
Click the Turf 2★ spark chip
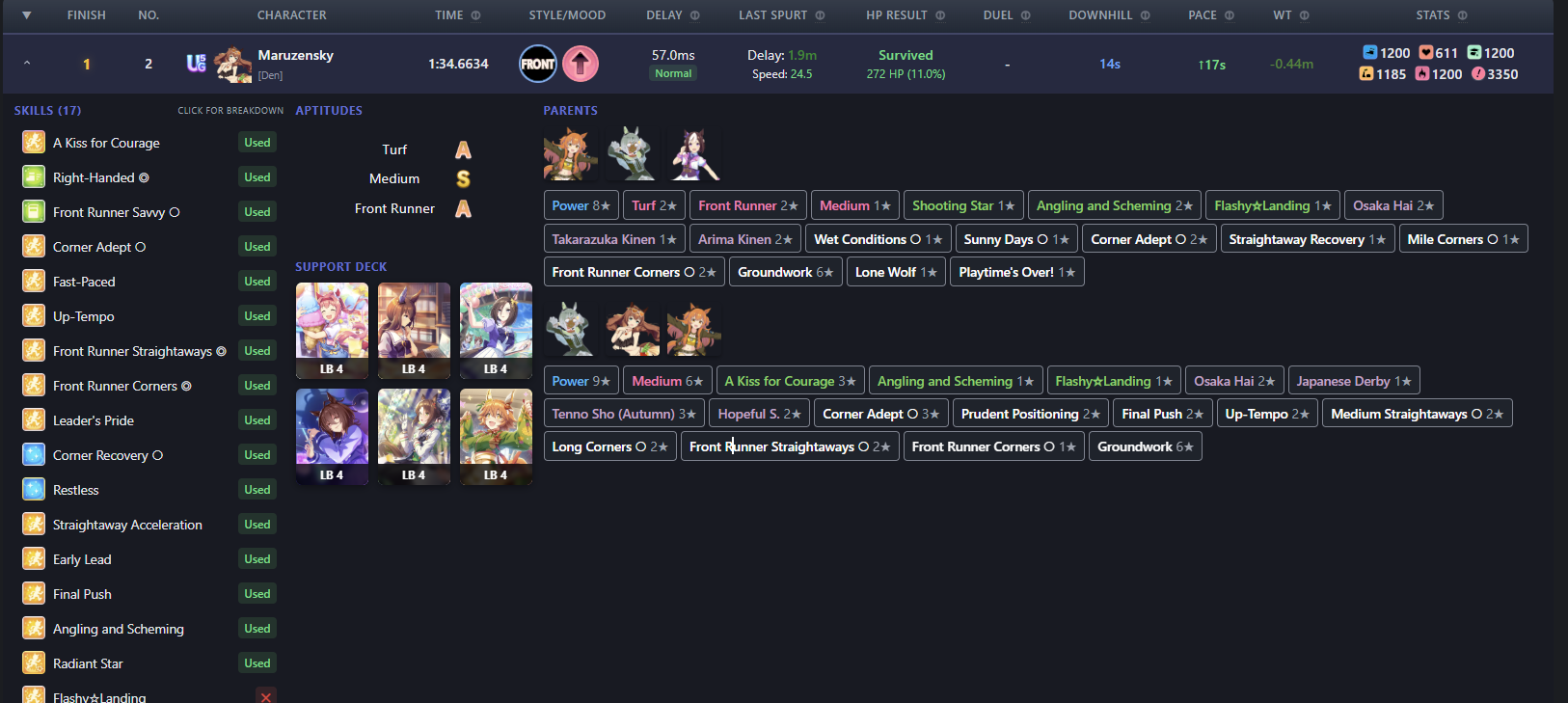pos(655,205)
